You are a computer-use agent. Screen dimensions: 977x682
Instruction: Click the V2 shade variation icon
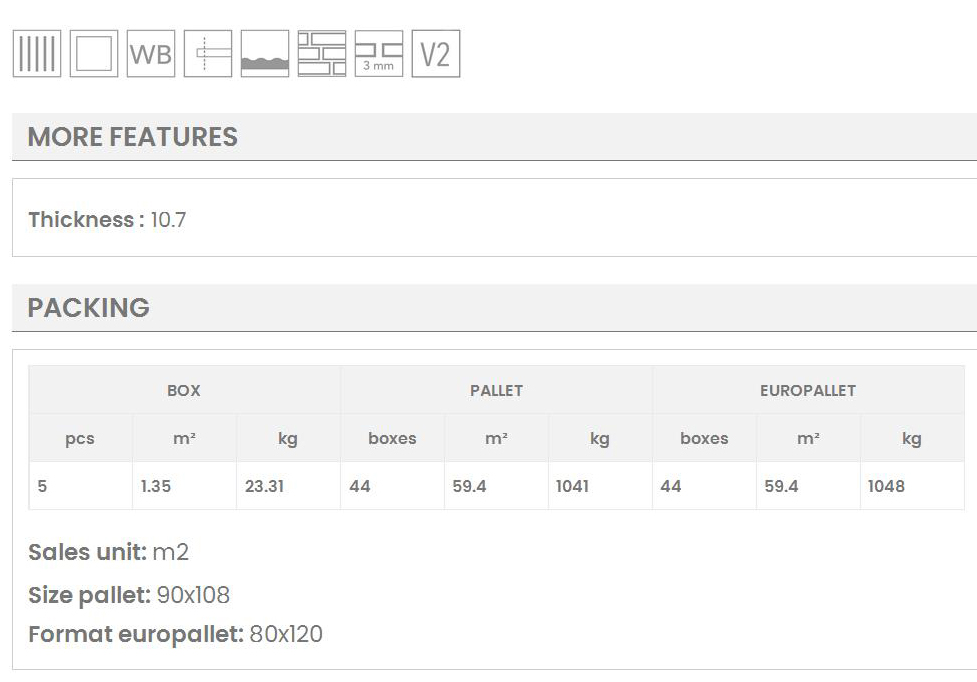(x=436, y=53)
